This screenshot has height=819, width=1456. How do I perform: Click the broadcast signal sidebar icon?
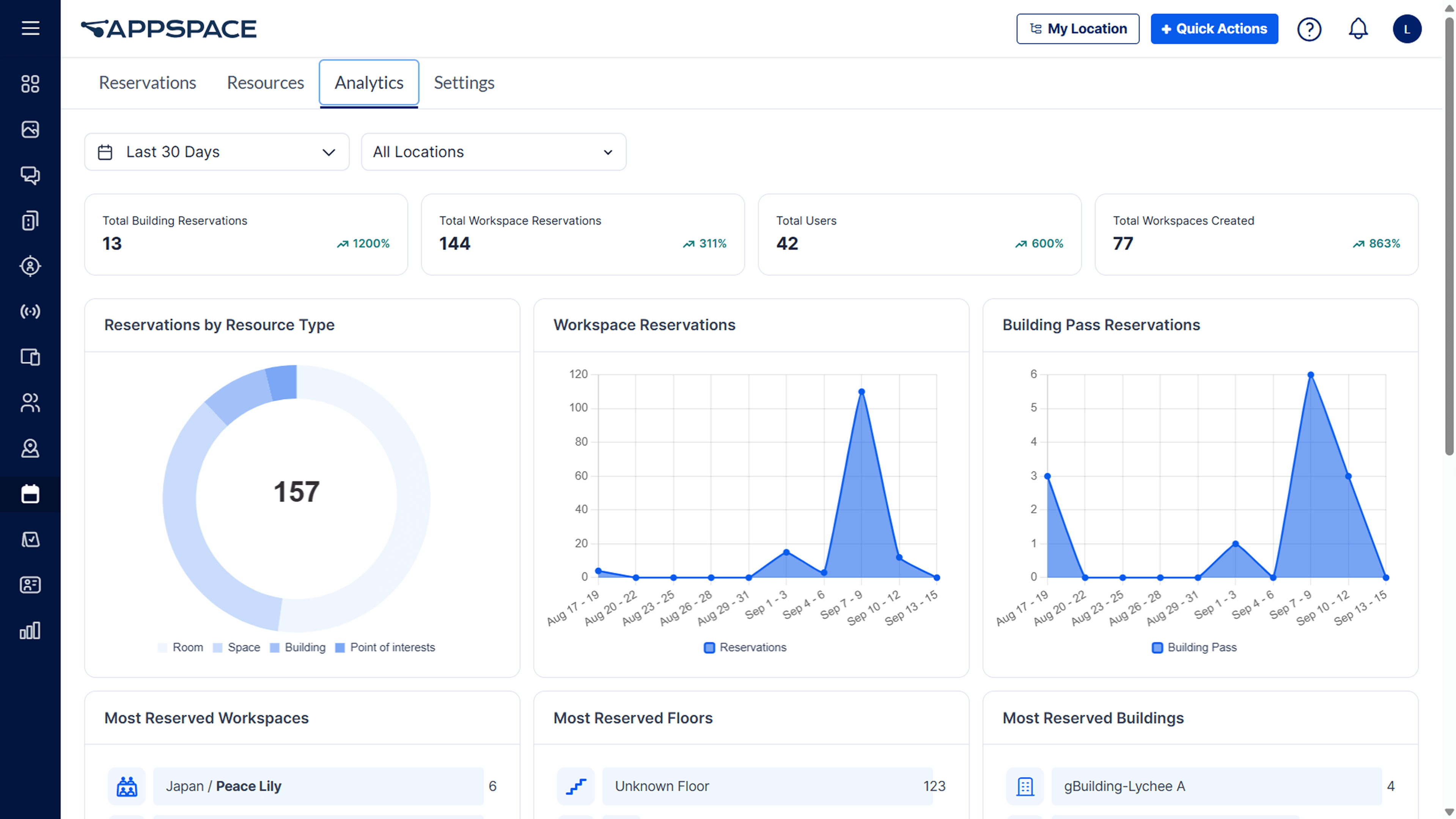[30, 312]
